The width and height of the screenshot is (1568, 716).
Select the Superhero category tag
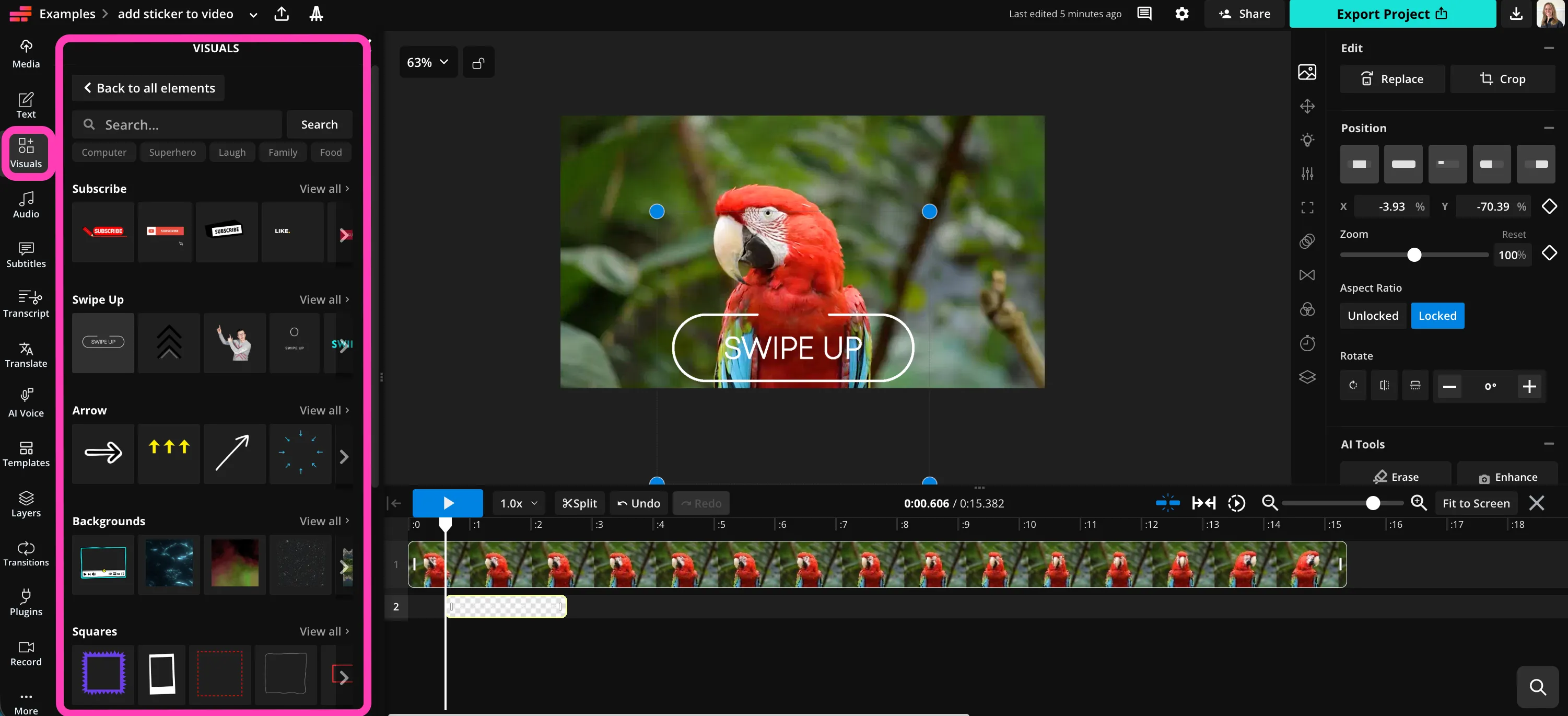172,152
